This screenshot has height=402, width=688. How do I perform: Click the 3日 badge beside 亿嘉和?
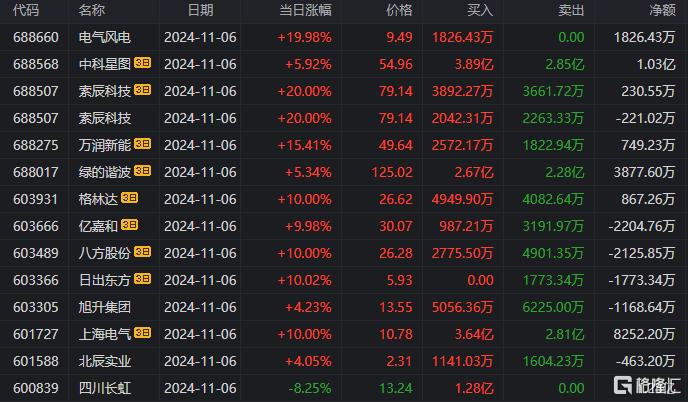(x=129, y=225)
